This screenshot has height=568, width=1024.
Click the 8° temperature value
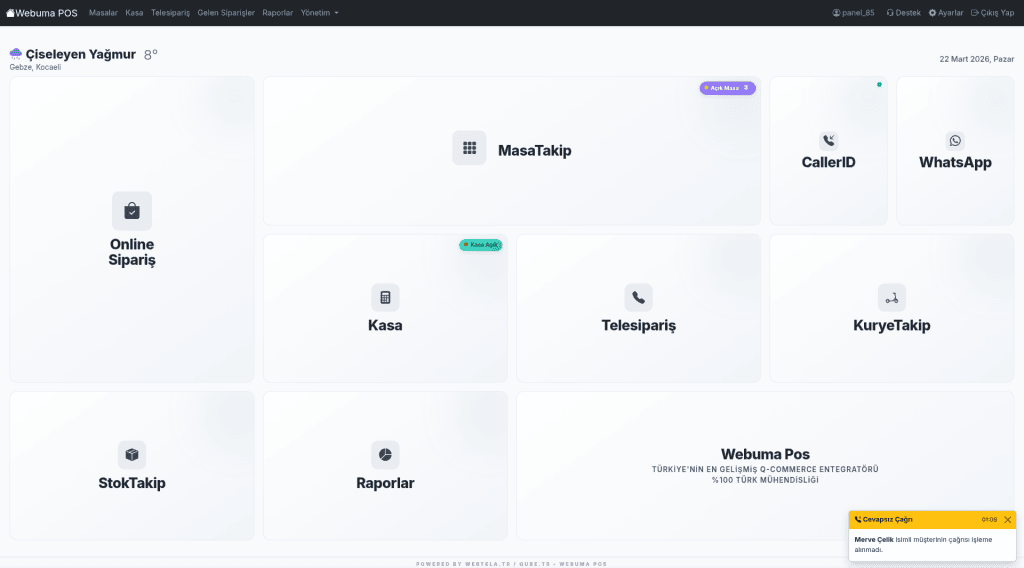pyautogui.click(x=151, y=55)
